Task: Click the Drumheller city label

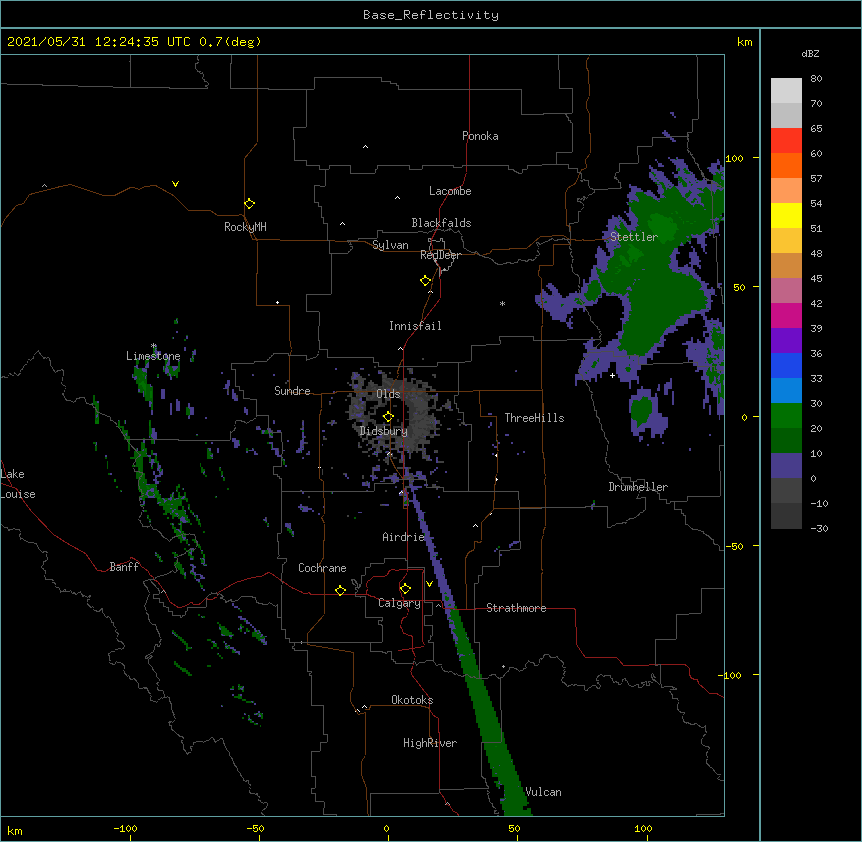Action: coord(638,487)
